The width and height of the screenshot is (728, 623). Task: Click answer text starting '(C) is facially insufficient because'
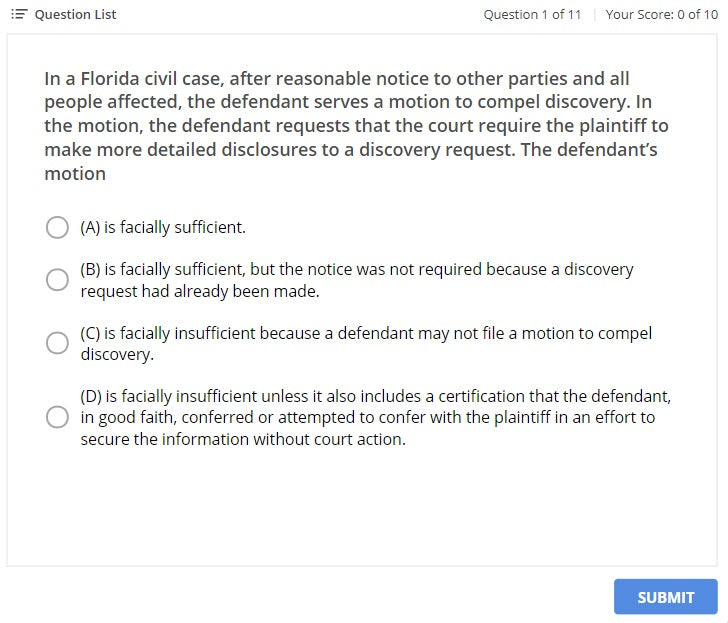[x=366, y=333]
